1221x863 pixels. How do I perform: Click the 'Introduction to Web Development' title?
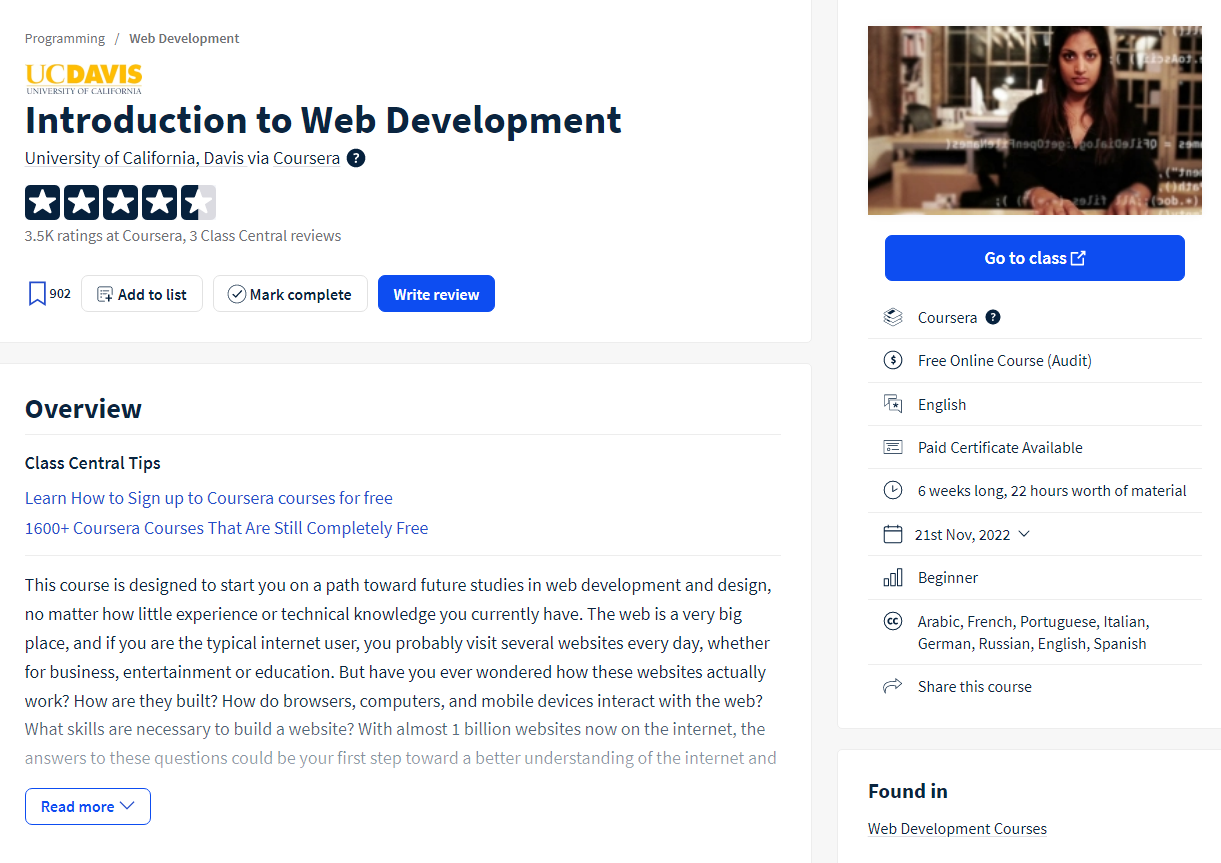point(323,120)
